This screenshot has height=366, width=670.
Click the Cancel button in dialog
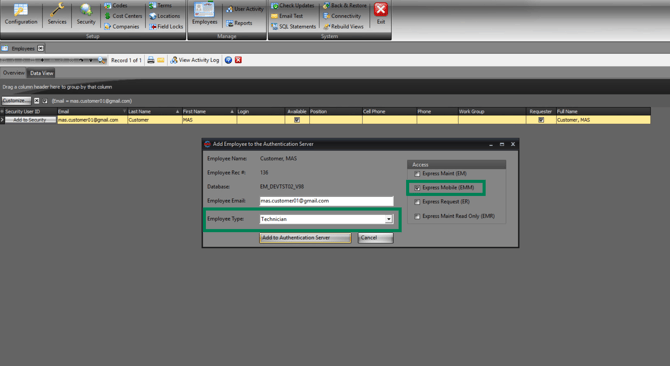(x=375, y=238)
